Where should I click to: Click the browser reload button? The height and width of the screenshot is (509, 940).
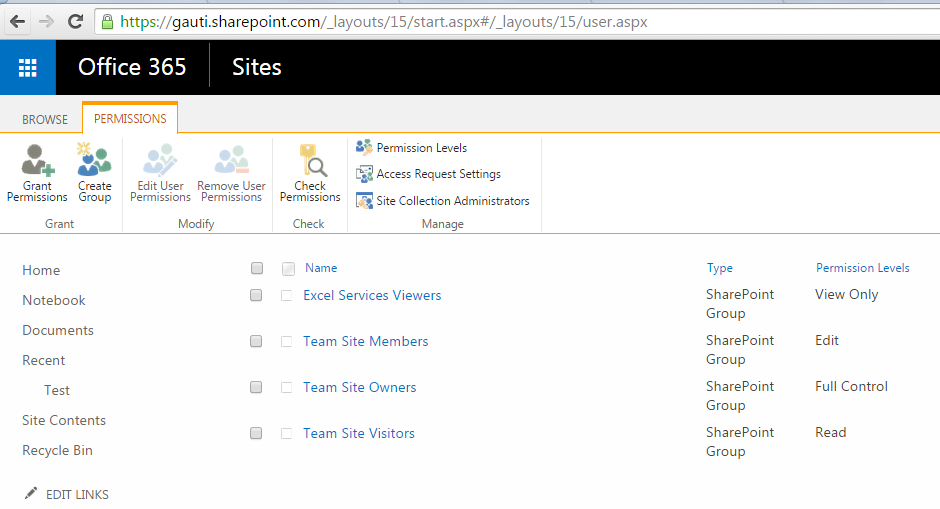(75, 21)
